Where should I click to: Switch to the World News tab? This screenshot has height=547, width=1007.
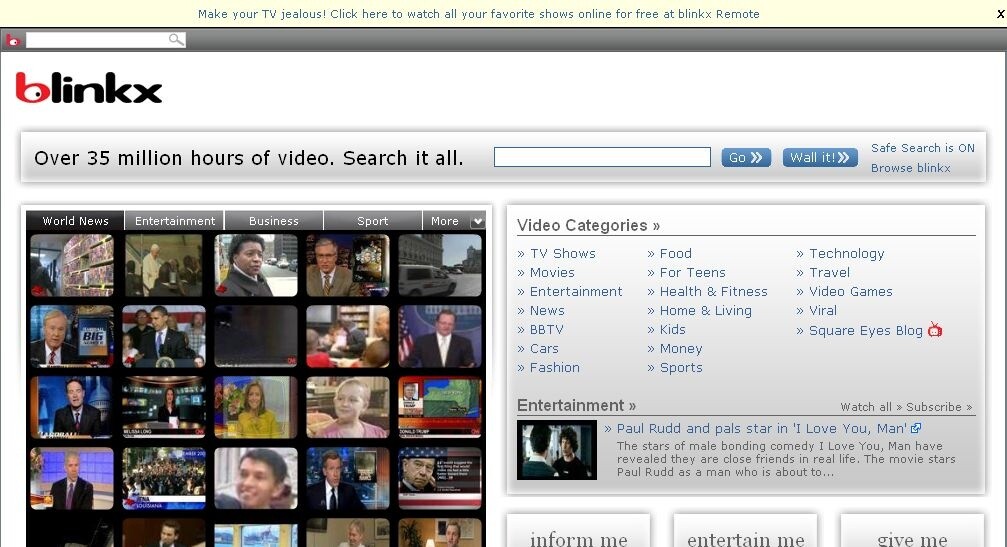click(76, 221)
